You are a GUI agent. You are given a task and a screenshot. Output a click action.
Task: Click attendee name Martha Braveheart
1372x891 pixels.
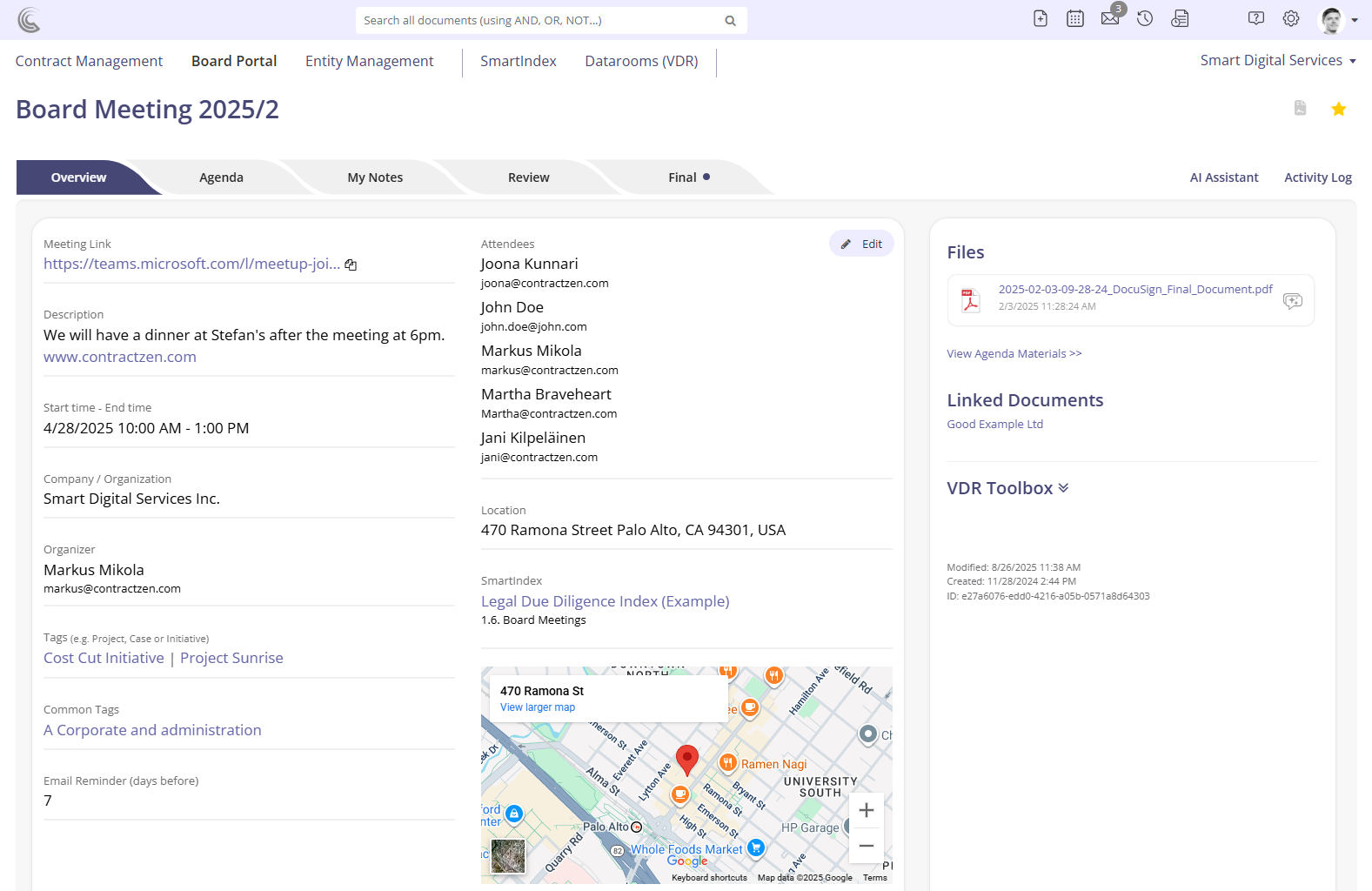pos(546,394)
